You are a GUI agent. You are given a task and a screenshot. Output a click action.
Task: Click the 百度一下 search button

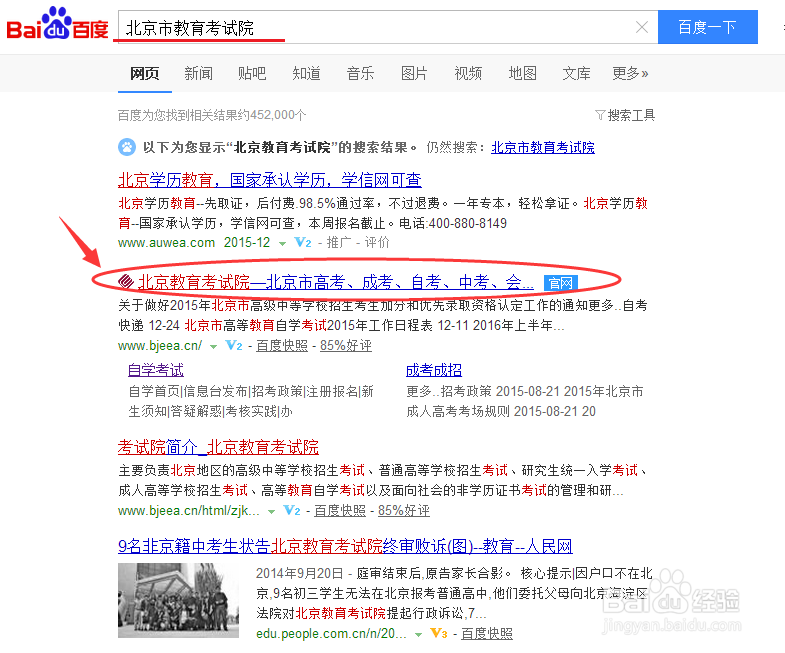click(707, 27)
